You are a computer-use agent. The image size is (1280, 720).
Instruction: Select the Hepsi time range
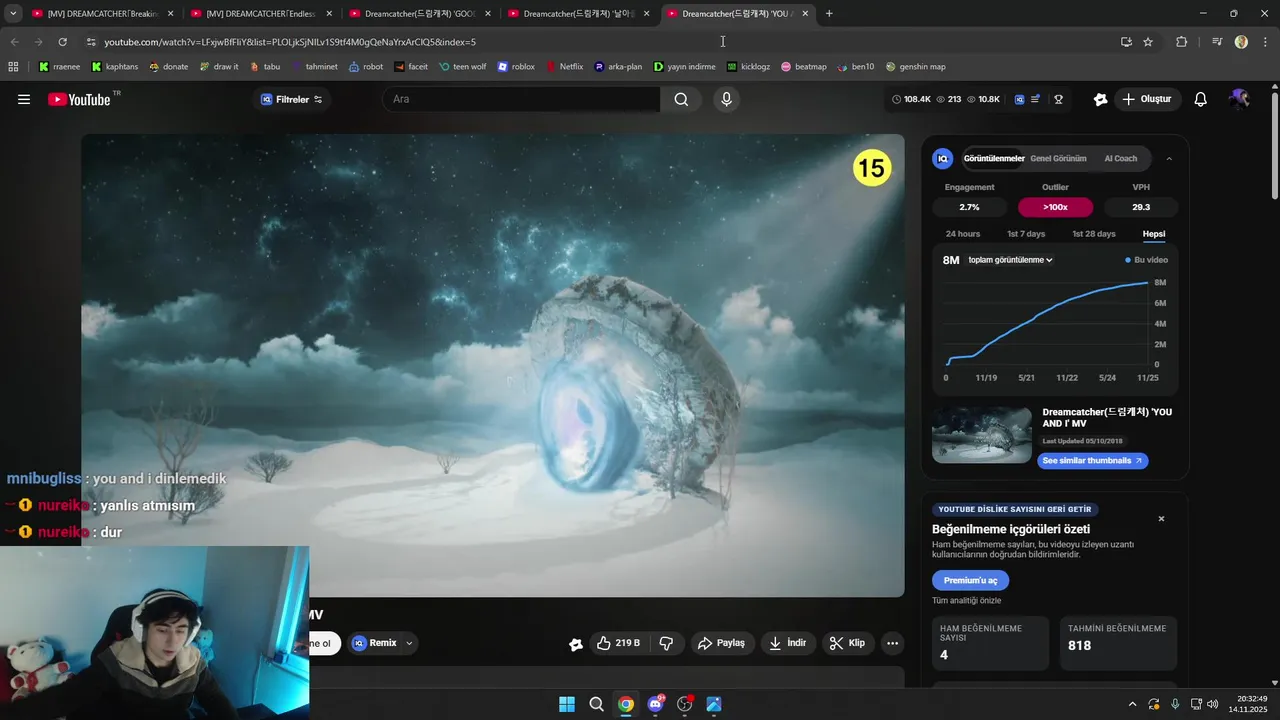click(1154, 234)
